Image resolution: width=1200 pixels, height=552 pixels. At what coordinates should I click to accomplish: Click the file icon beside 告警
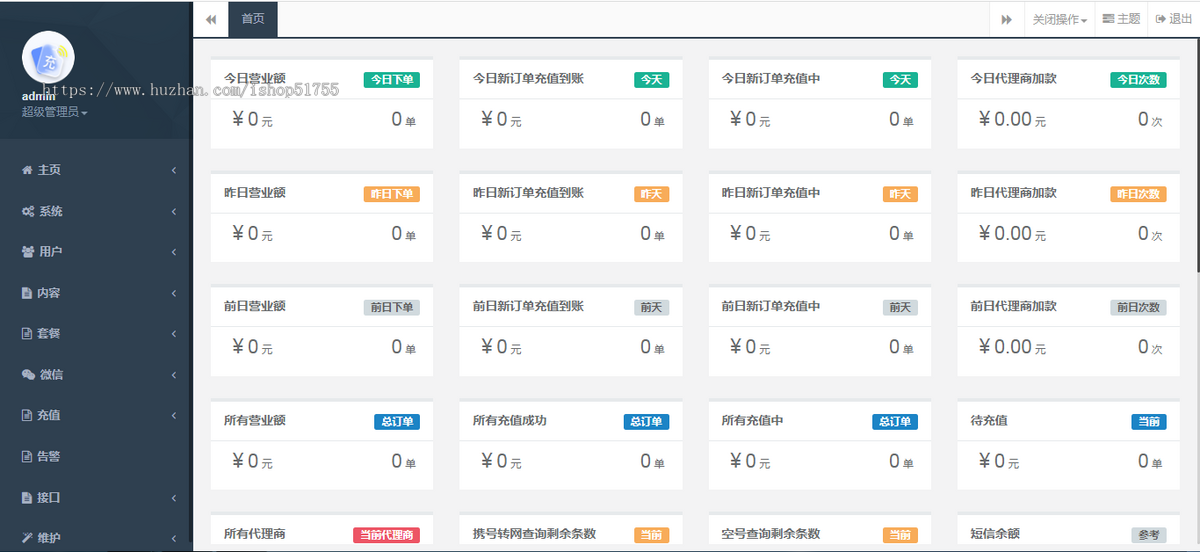27,457
